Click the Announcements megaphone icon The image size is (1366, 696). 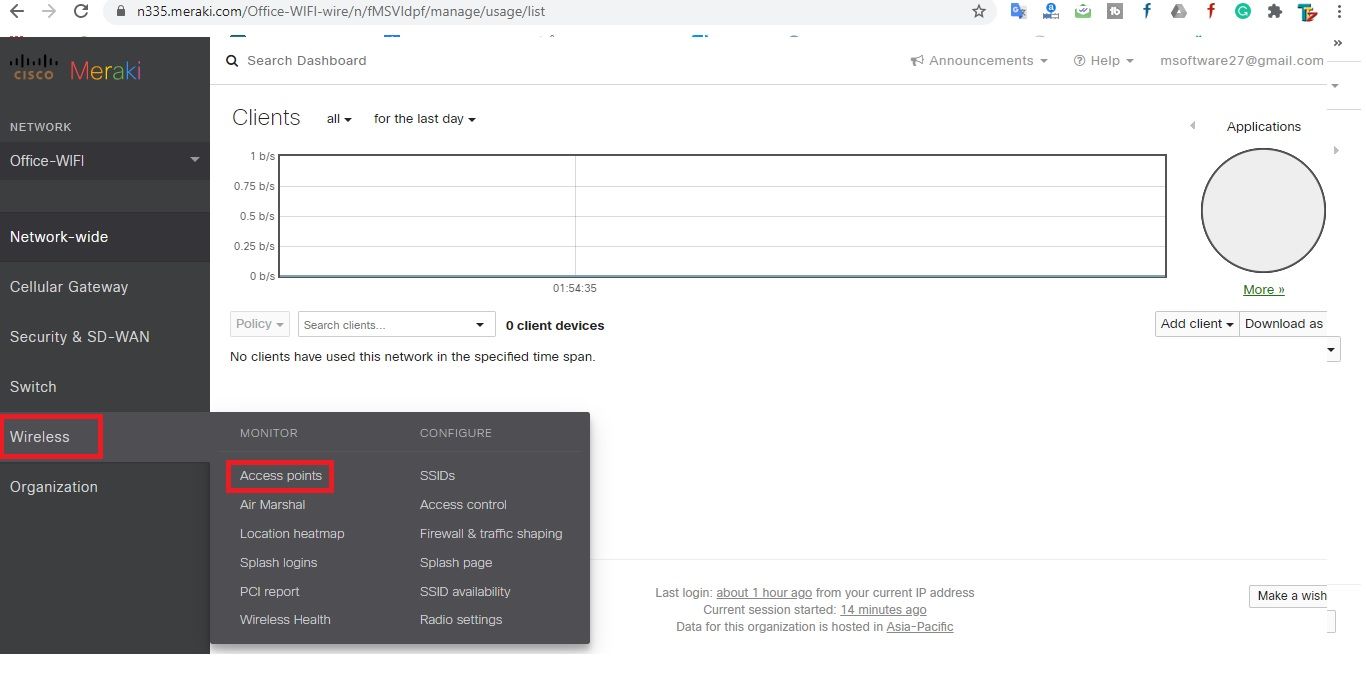click(x=916, y=61)
